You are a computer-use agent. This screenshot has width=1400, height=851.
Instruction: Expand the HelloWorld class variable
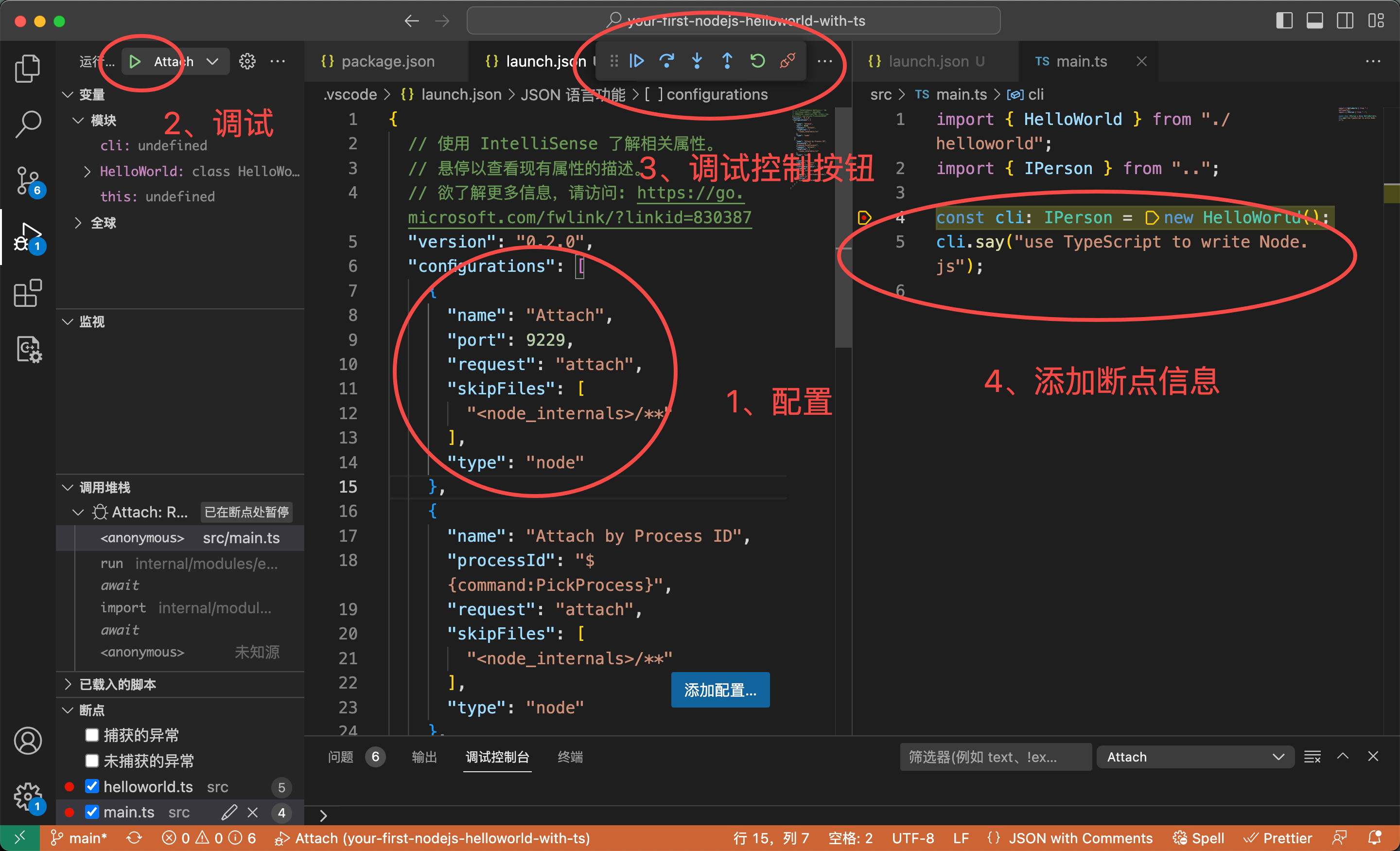pyautogui.click(x=87, y=171)
